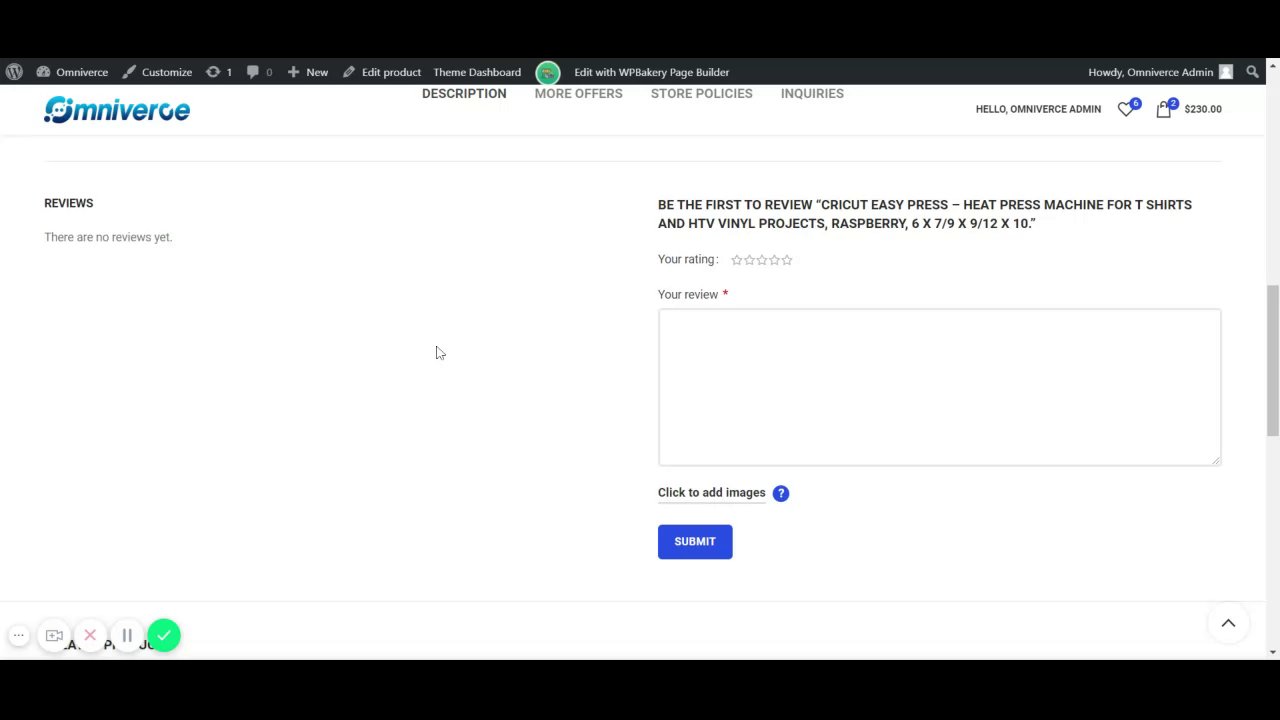Open the New content menu
Image resolution: width=1280 pixels, height=720 pixels.
point(308,72)
